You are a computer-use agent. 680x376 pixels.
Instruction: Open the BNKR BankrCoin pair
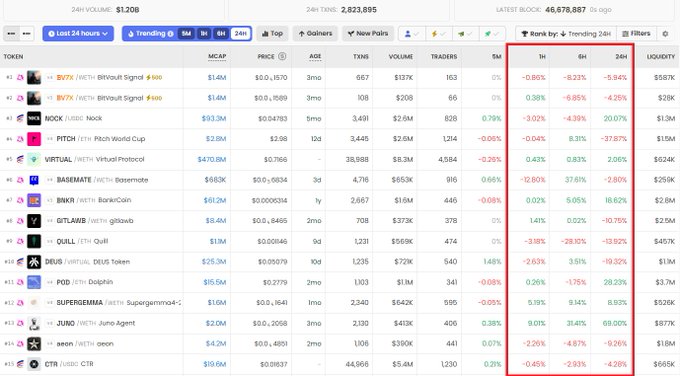[x=340, y=200]
